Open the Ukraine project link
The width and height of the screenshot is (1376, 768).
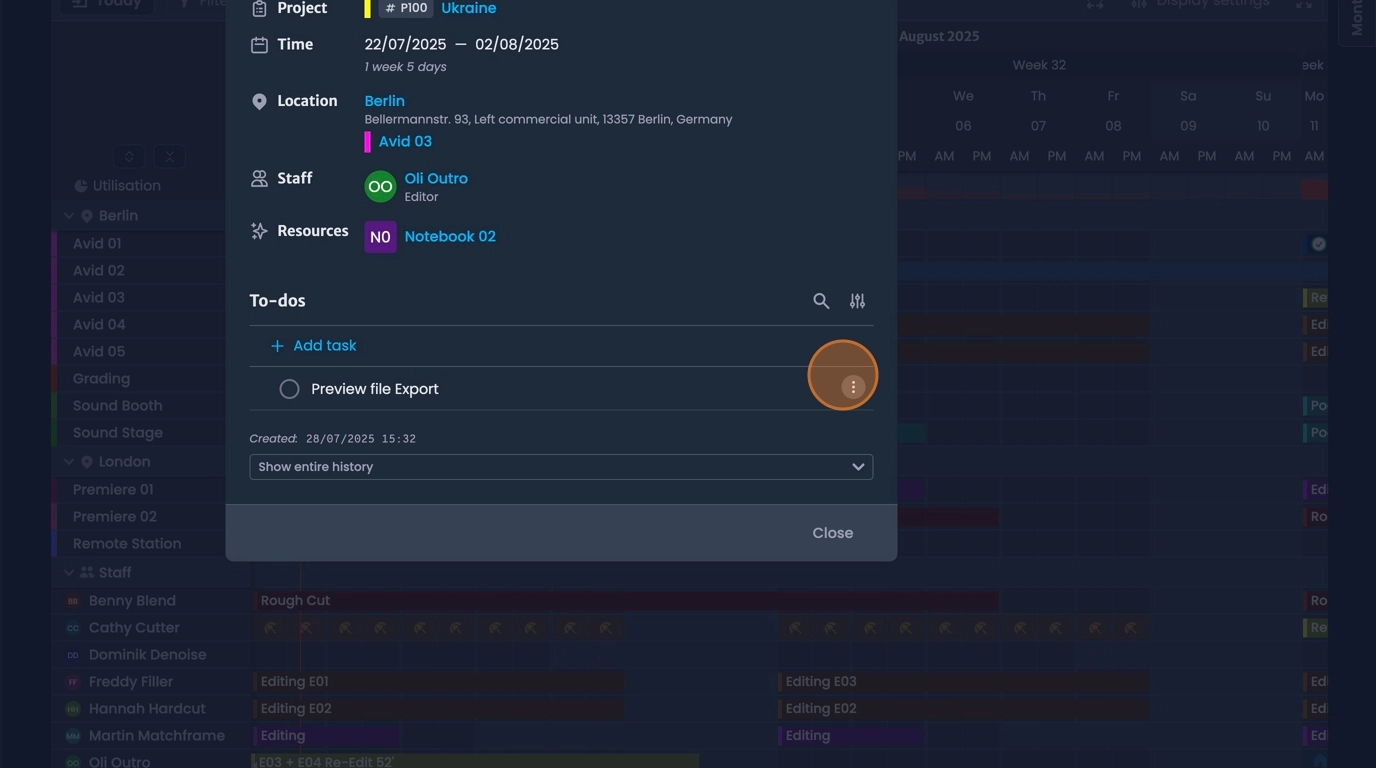(468, 8)
